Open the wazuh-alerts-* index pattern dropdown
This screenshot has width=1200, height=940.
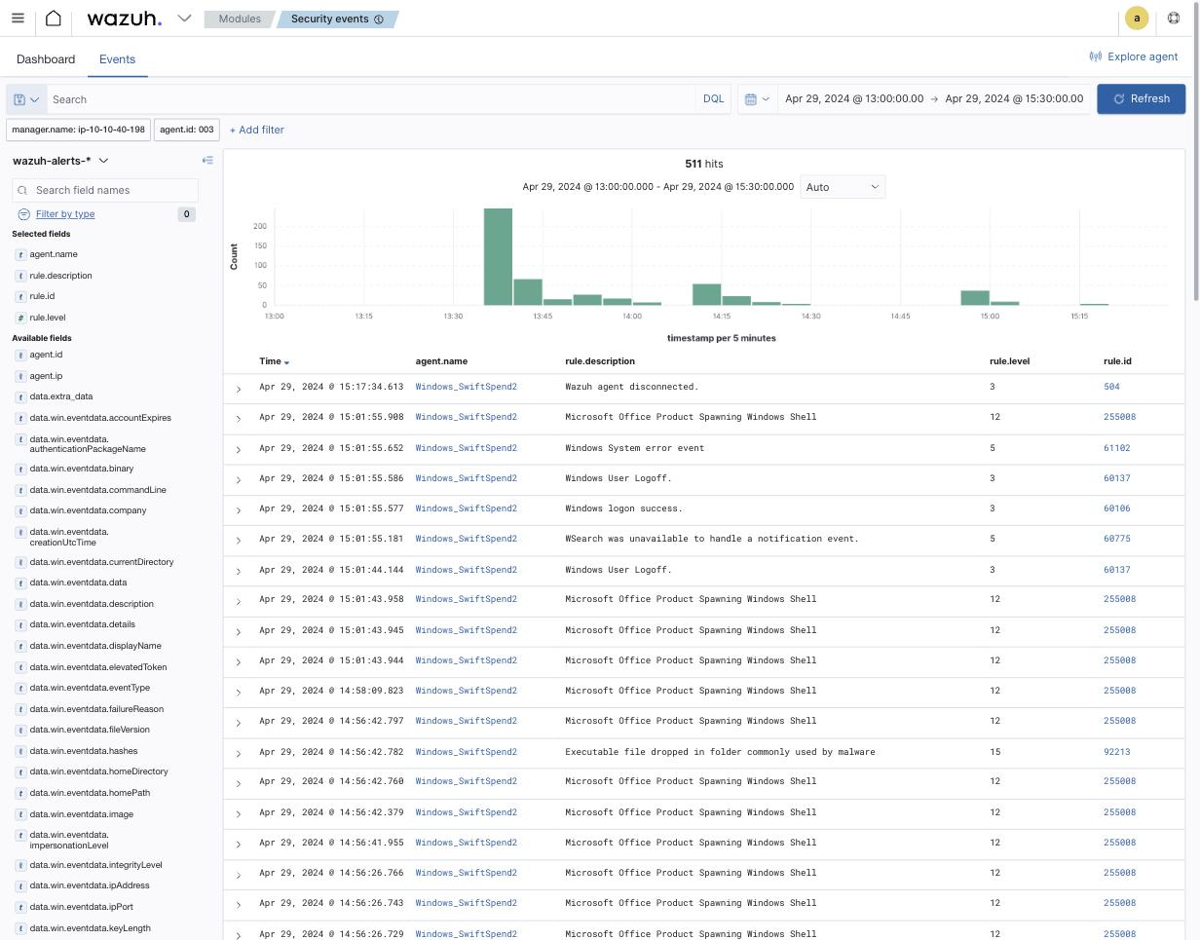[61, 161]
